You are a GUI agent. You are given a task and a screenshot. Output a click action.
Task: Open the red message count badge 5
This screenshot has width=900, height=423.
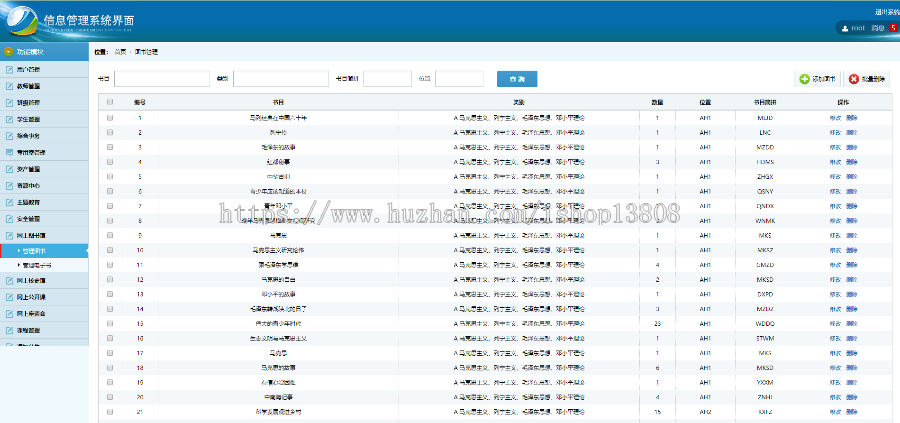point(893,28)
